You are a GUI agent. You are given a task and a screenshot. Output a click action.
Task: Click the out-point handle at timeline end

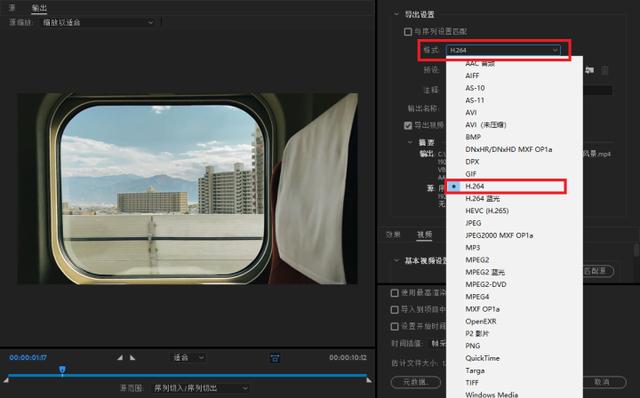369,380
